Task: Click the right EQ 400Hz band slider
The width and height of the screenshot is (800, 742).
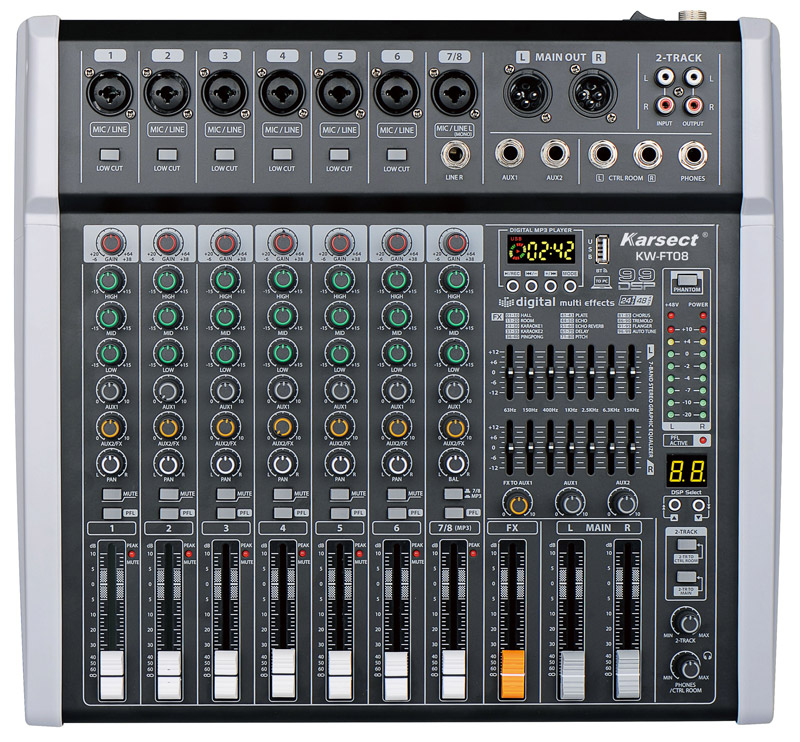Action: pos(550,448)
